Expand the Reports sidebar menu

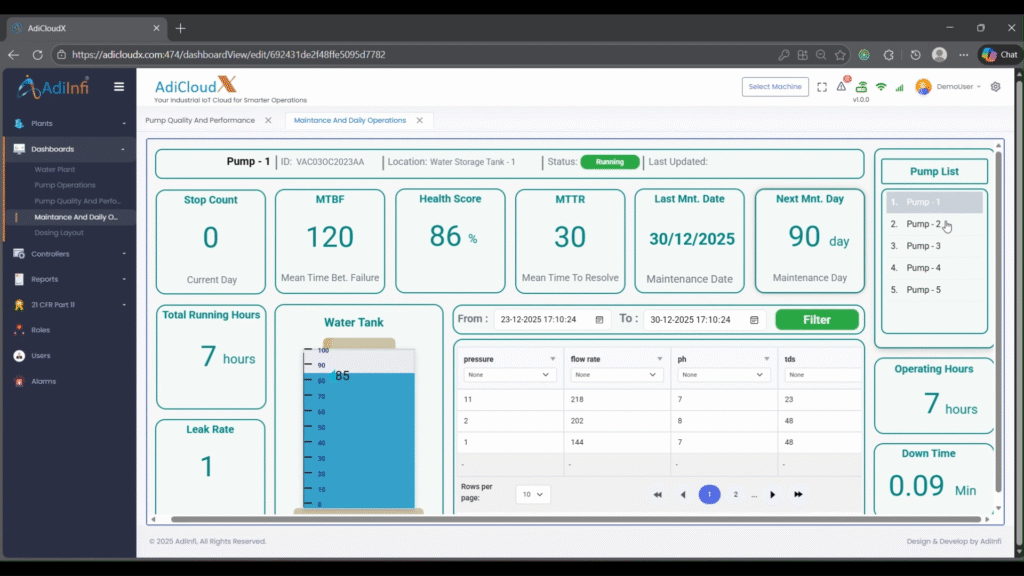[x=60, y=279]
